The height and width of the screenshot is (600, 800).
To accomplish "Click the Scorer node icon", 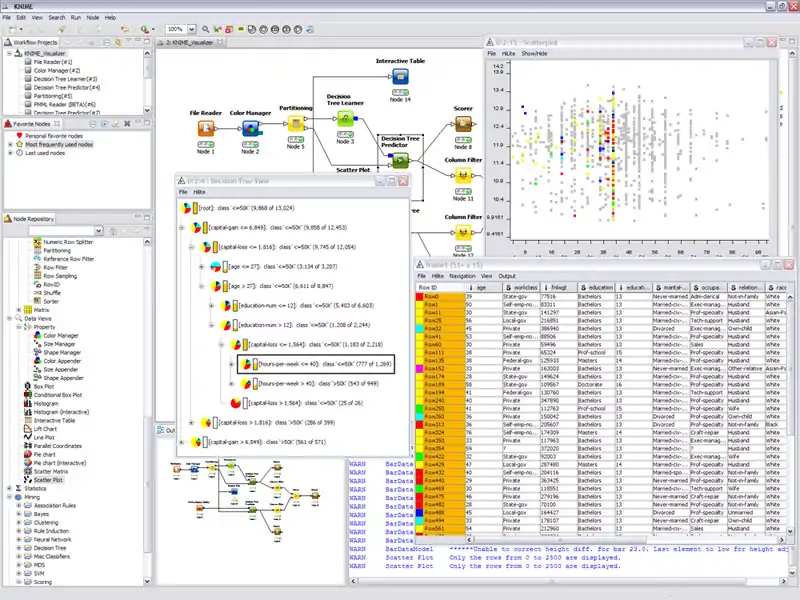I will tap(463, 123).
